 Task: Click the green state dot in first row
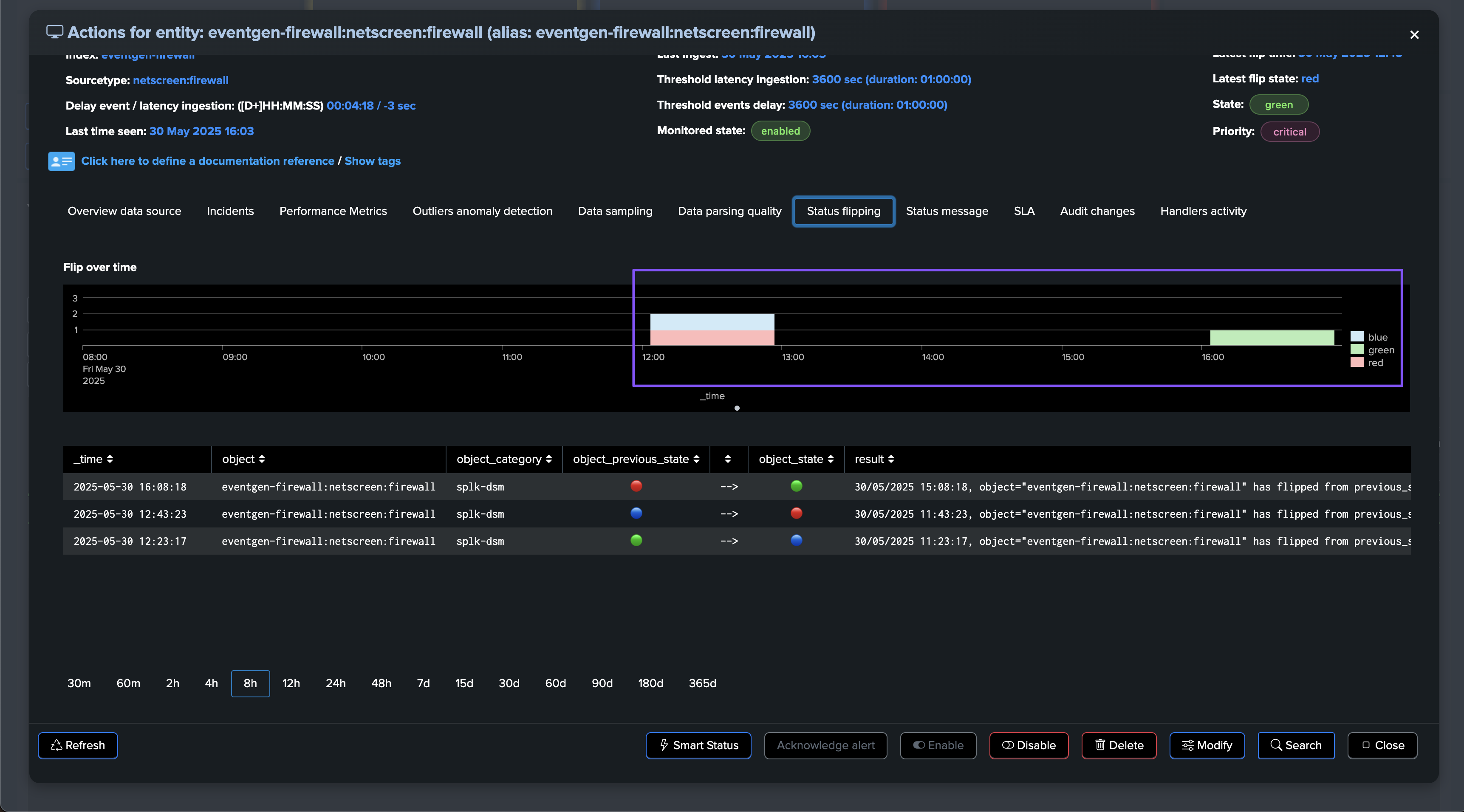(796, 486)
